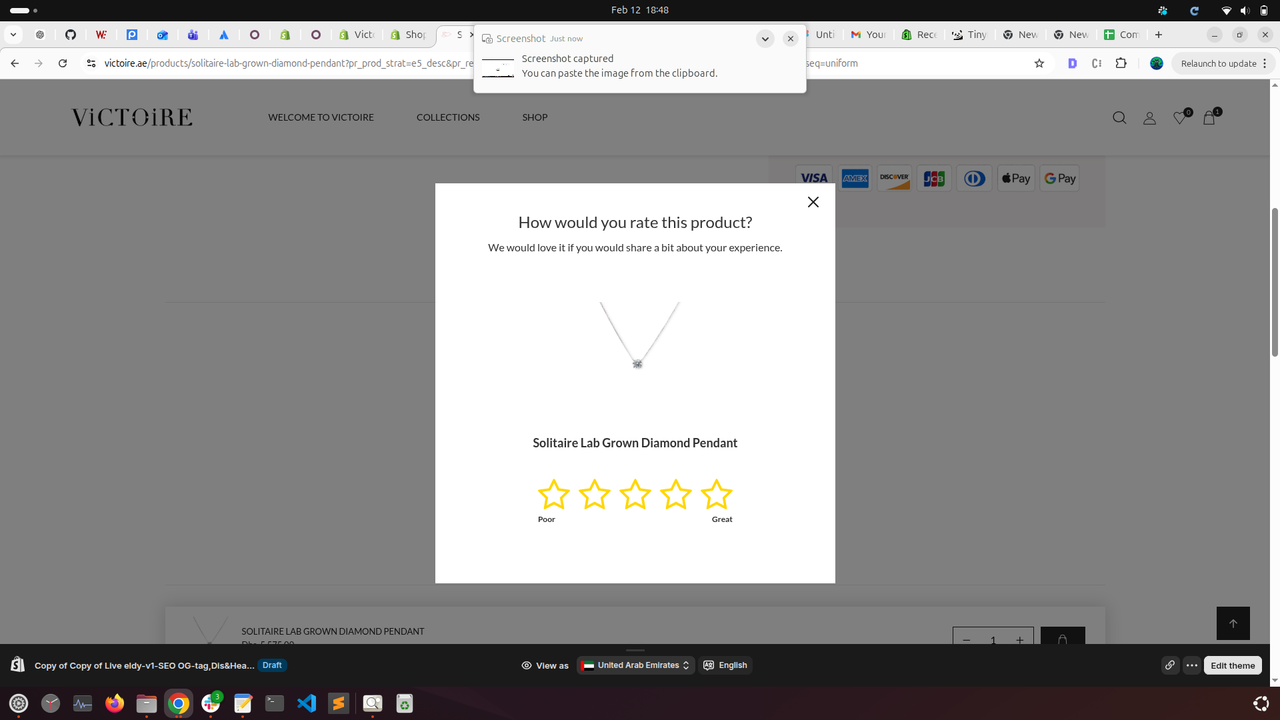
Task: Open Firefox from the dock
Action: [114, 703]
